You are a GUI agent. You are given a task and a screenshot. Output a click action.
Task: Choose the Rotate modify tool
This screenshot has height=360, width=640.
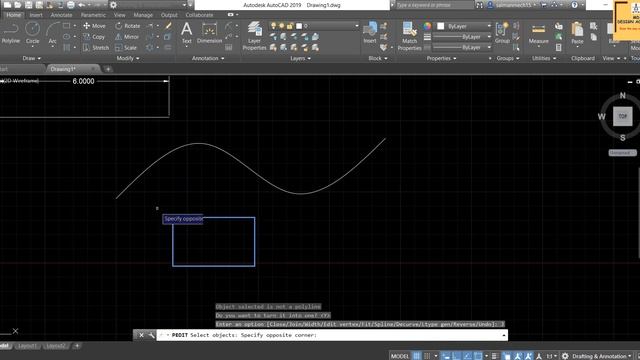click(127, 26)
